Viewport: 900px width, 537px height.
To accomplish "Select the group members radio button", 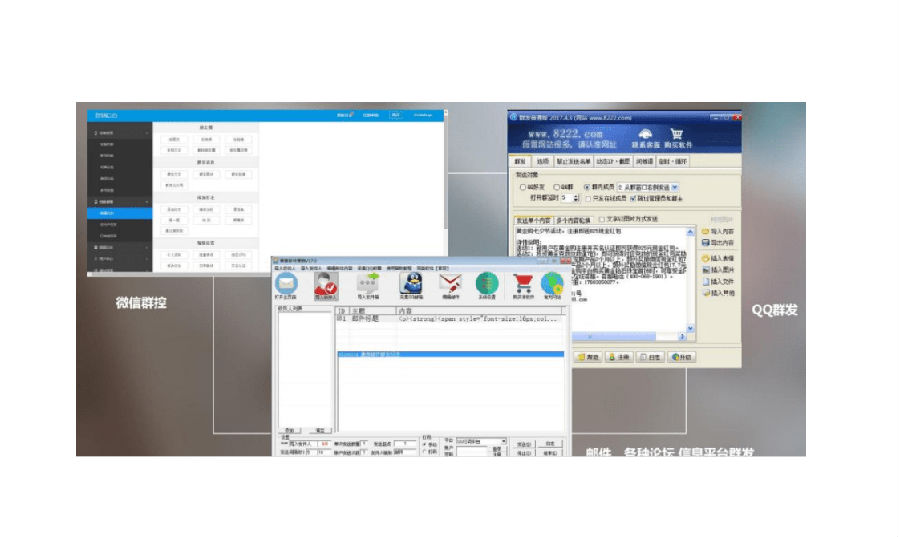I will click(587, 187).
